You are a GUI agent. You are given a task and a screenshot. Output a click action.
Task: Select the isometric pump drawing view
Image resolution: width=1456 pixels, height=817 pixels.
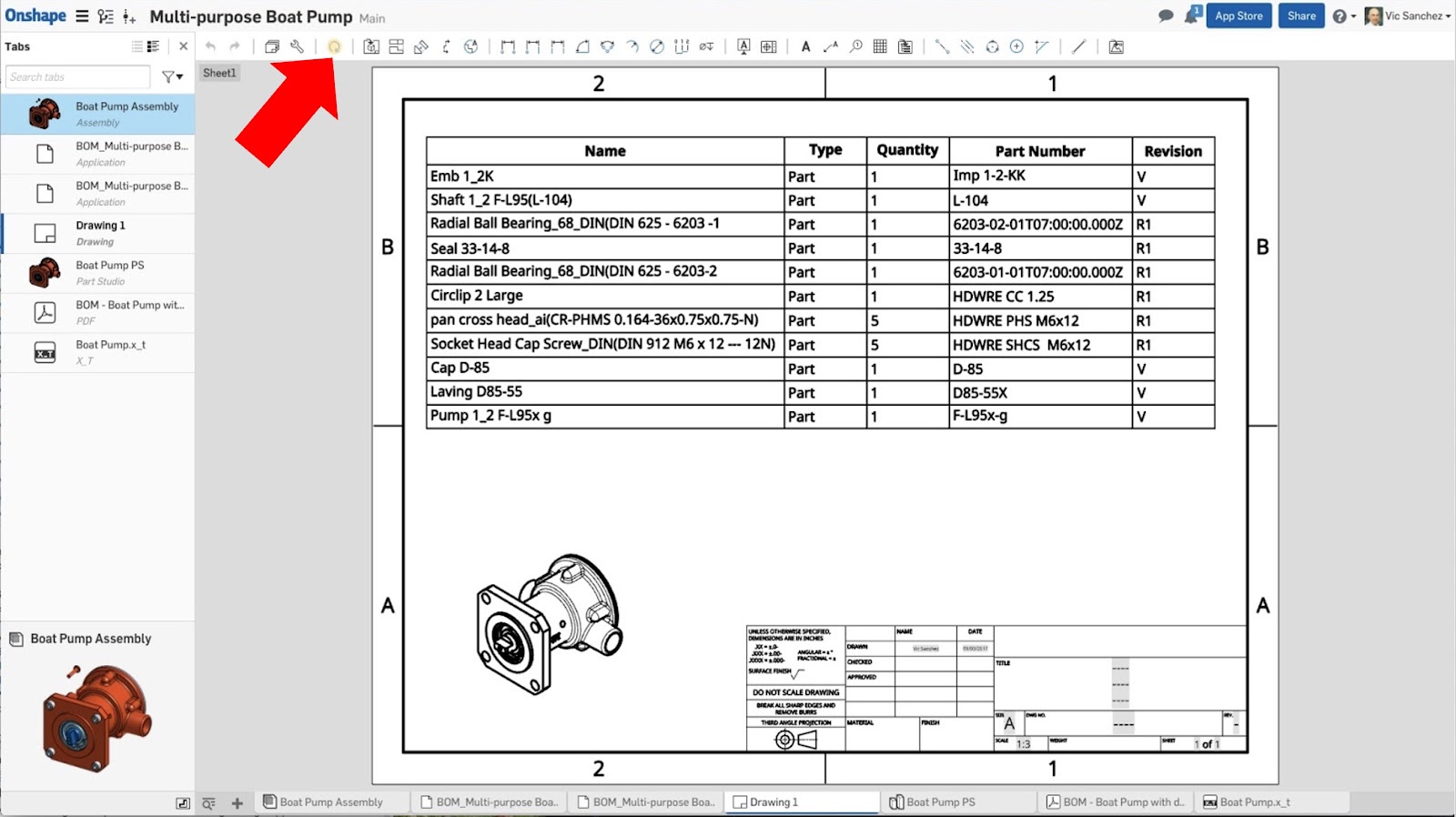coord(551,623)
